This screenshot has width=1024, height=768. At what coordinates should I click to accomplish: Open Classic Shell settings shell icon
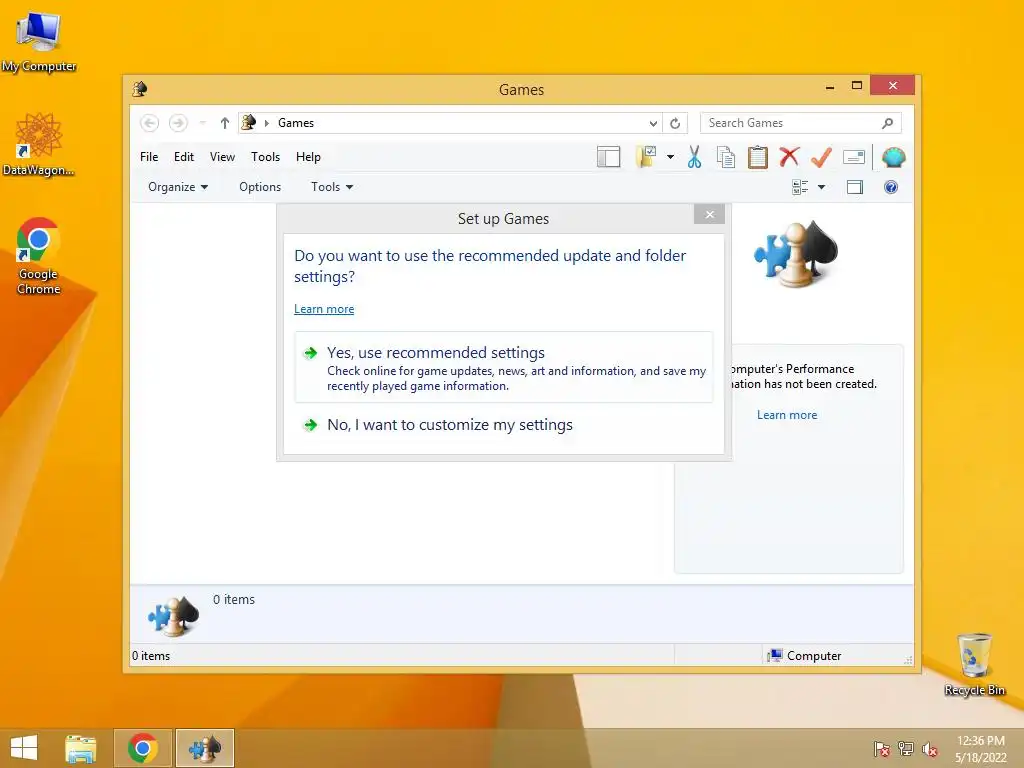coord(893,157)
